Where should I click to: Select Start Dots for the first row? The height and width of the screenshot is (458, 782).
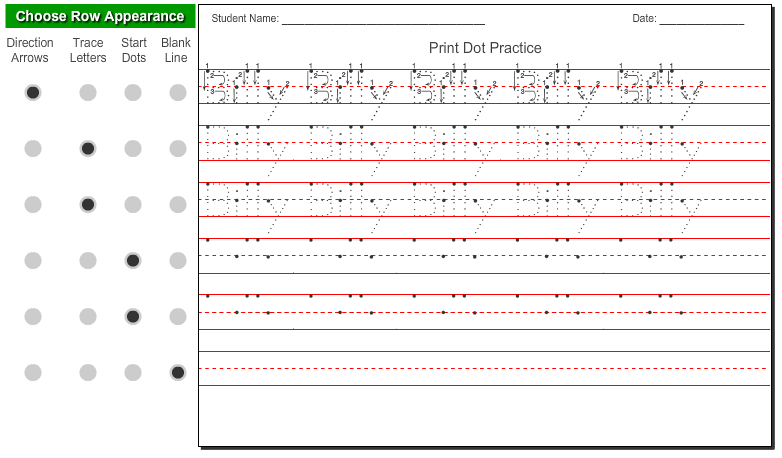[x=133, y=92]
